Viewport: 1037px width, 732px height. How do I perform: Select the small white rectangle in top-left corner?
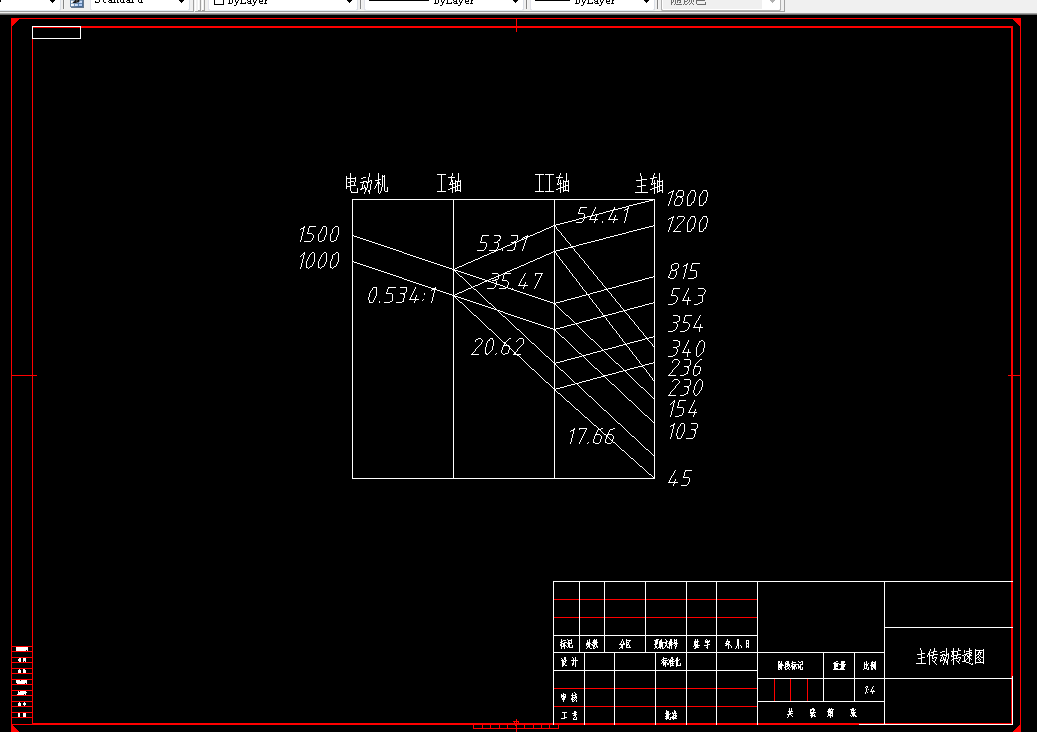click(x=56, y=32)
